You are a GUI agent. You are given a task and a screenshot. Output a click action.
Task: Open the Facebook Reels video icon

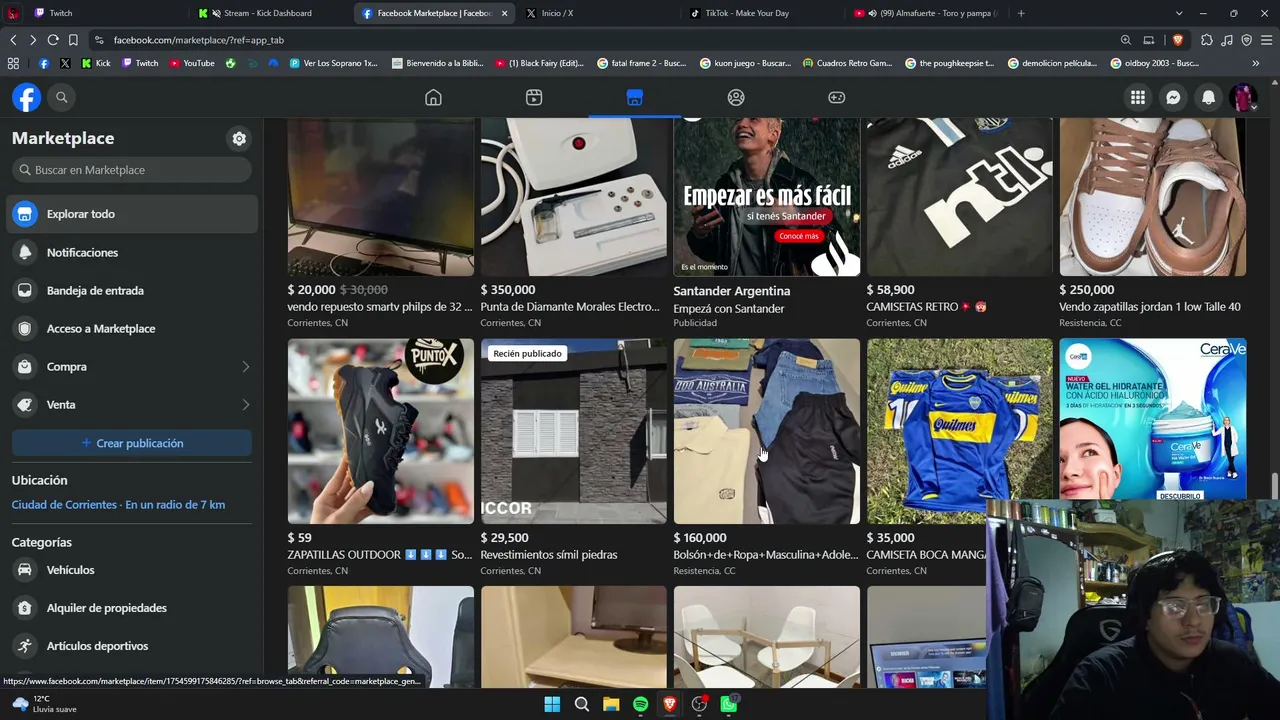coord(534,97)
